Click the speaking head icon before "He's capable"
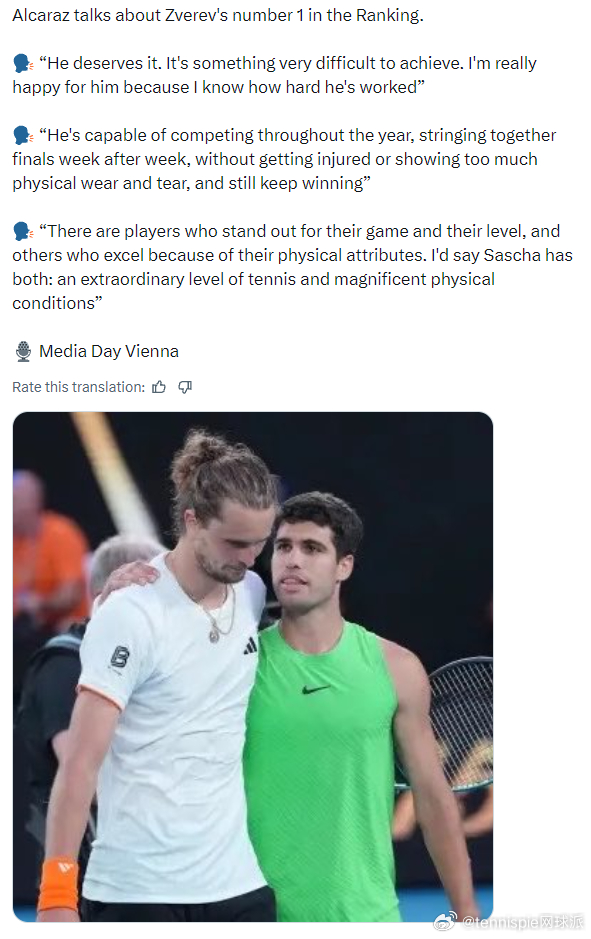591x939 pixels. (x=23, y=135)
